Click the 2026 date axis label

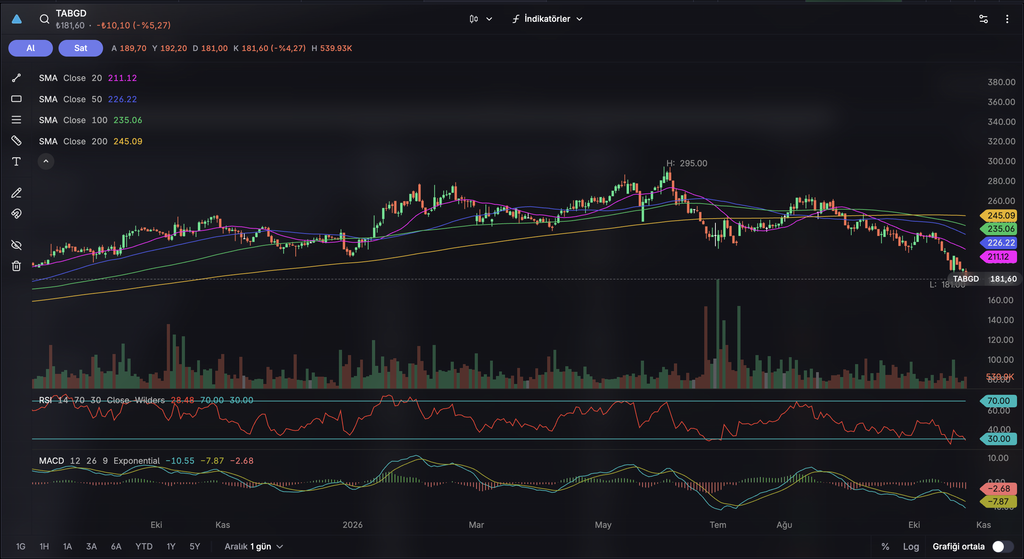[x=353, y=525]
